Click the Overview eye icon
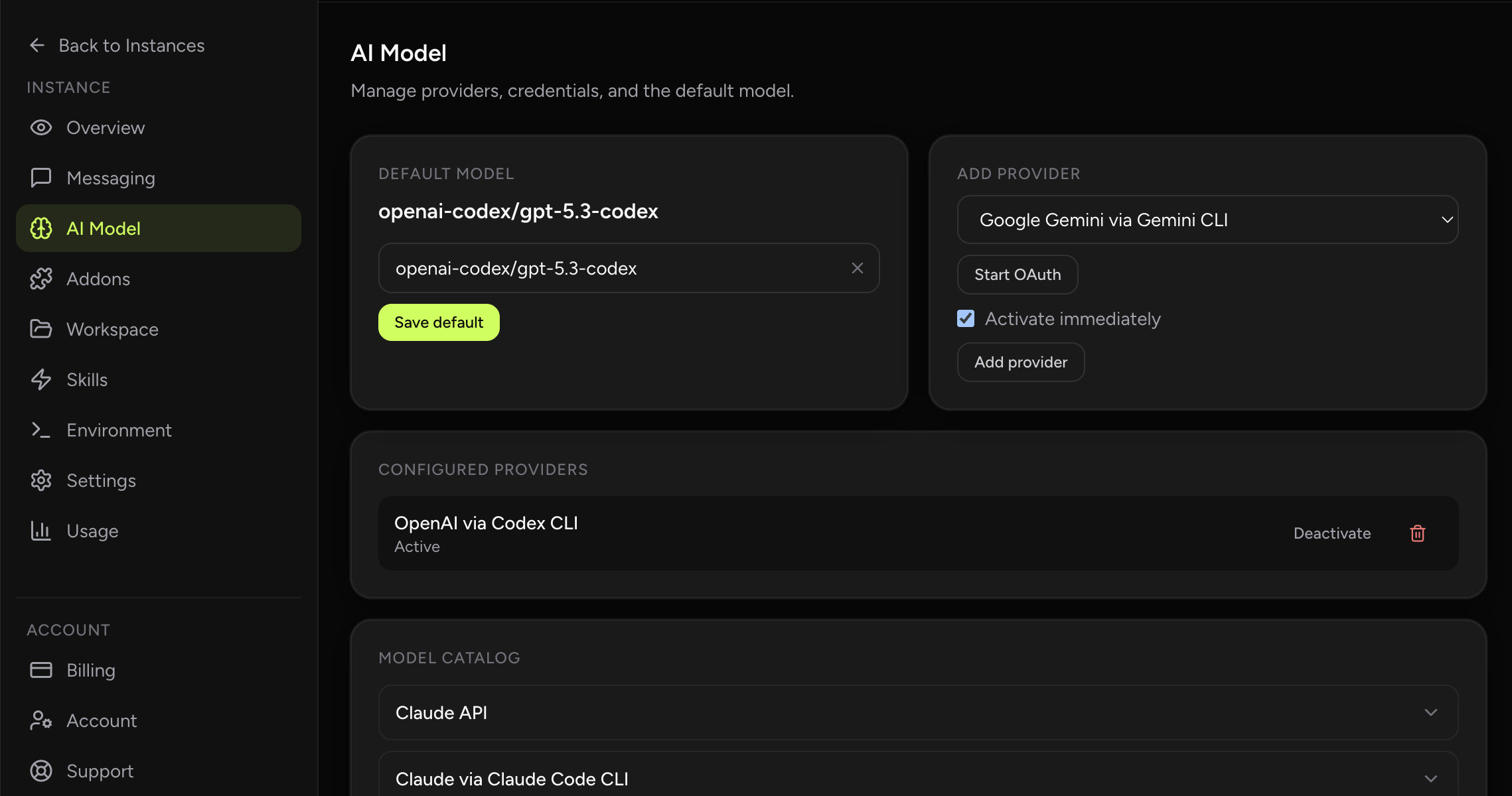This screenshot has width=1512, height=796. (x=40, y=127)
